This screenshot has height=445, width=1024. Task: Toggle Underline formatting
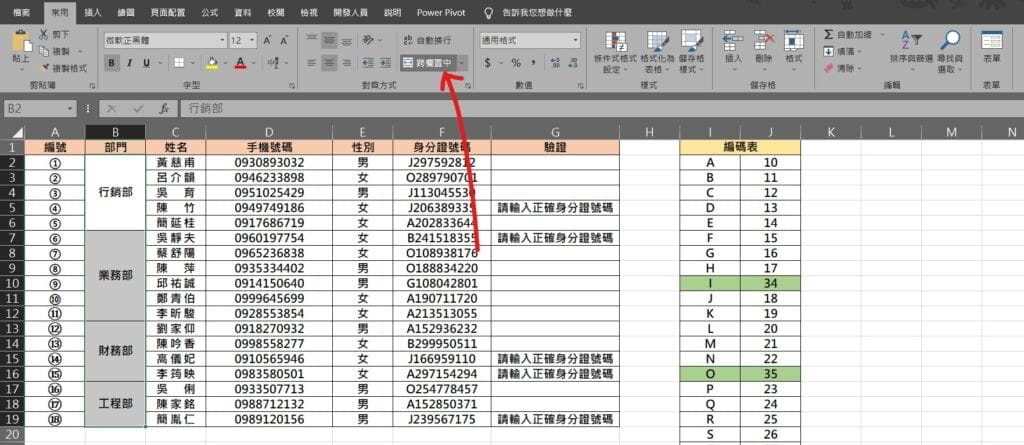[145, 63]
